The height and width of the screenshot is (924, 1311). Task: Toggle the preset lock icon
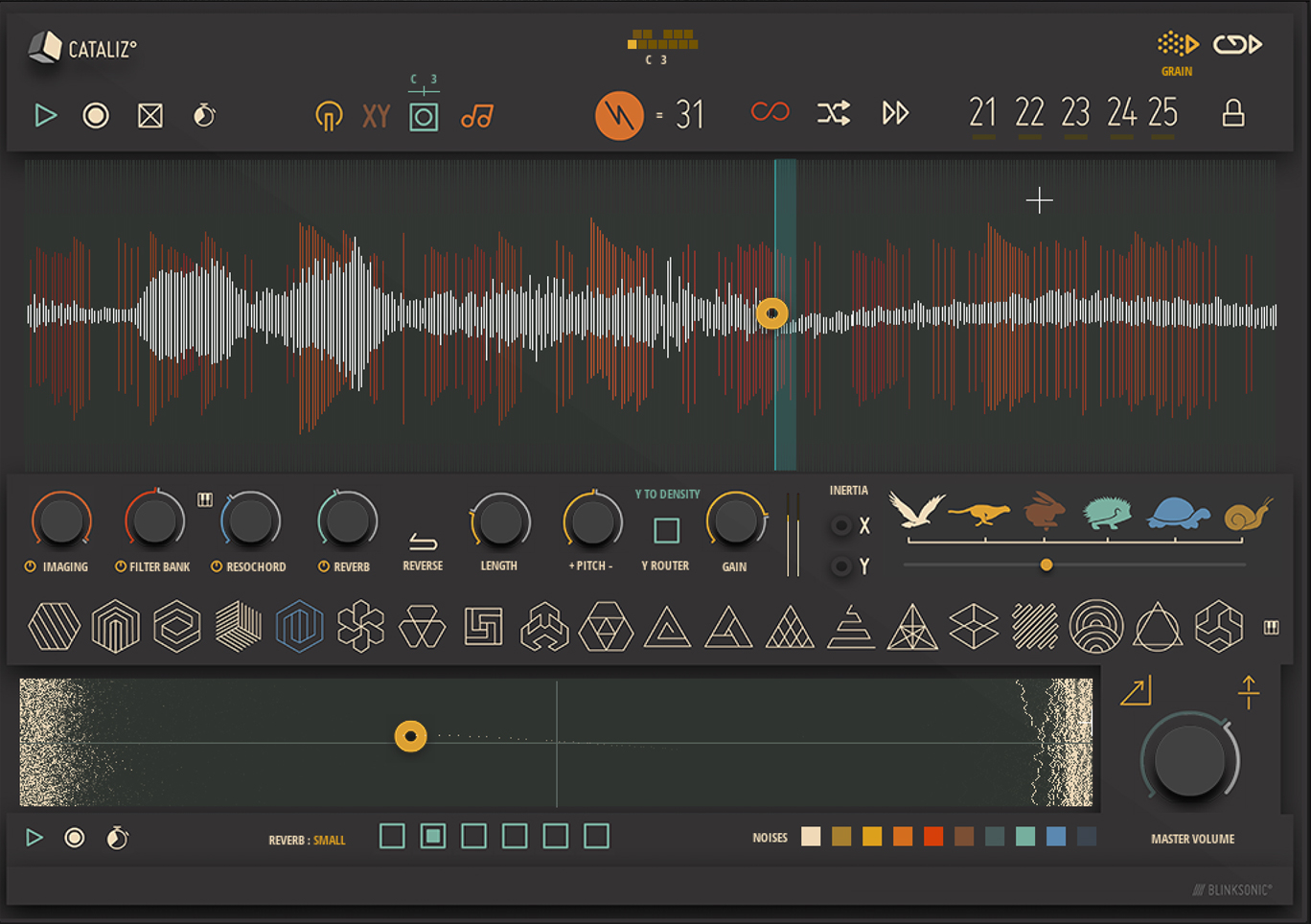[1233, 113]
